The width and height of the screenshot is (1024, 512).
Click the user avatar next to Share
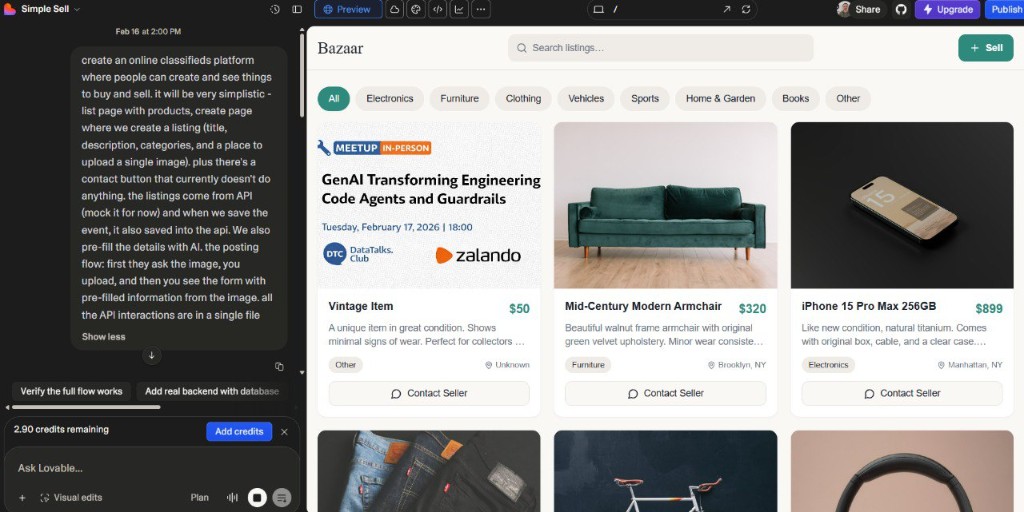(844, 10)
